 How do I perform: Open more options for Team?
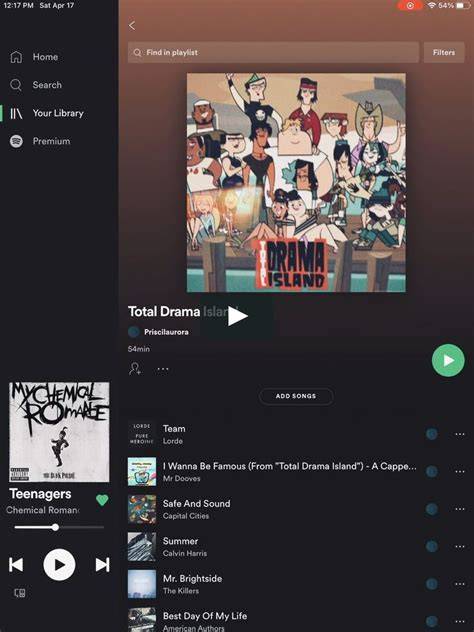(x=460, y=434)
